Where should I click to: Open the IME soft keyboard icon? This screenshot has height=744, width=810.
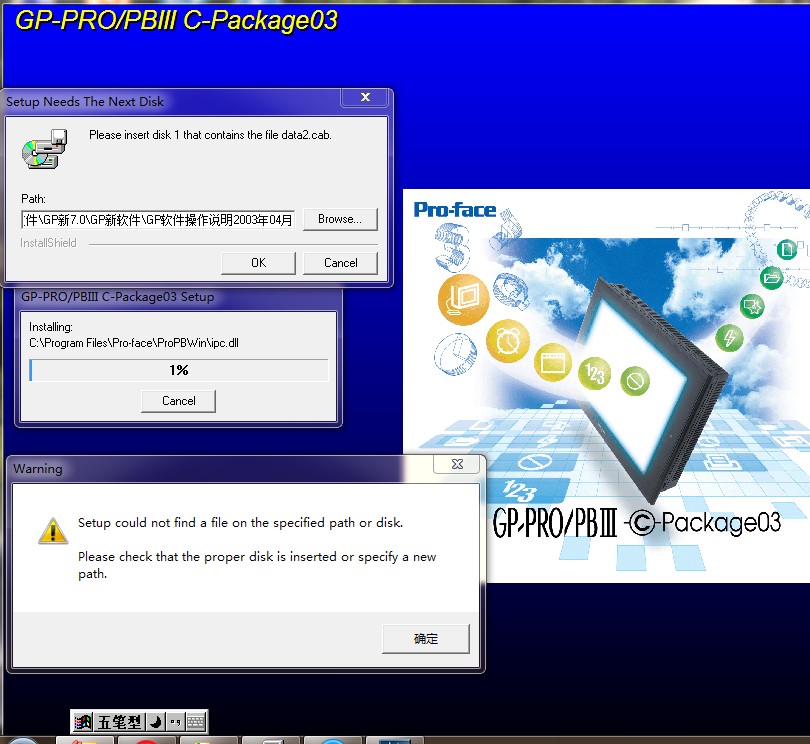point(195,721)
